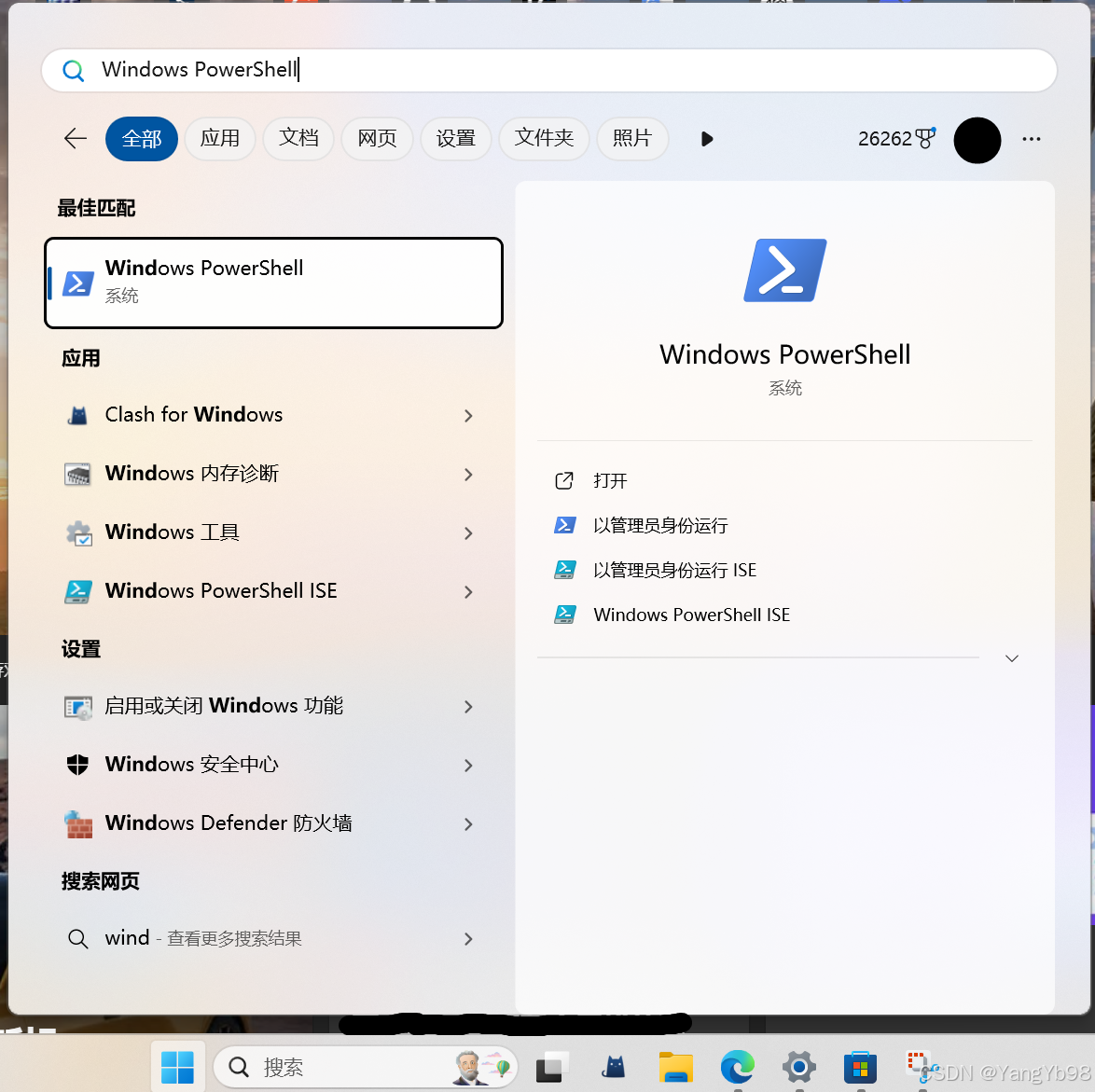The width and height of the screenshot is (1095, 1092).
Task: Expand more actions chevron in details pane
Action: [x=1012, y=658]
